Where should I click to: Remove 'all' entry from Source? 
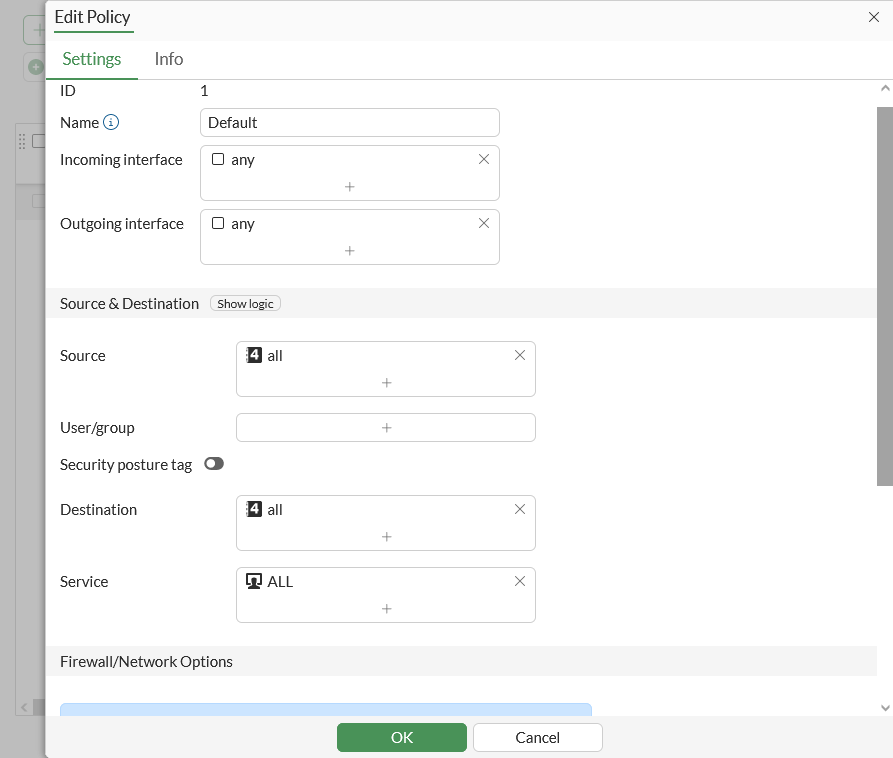coord(520,355)
